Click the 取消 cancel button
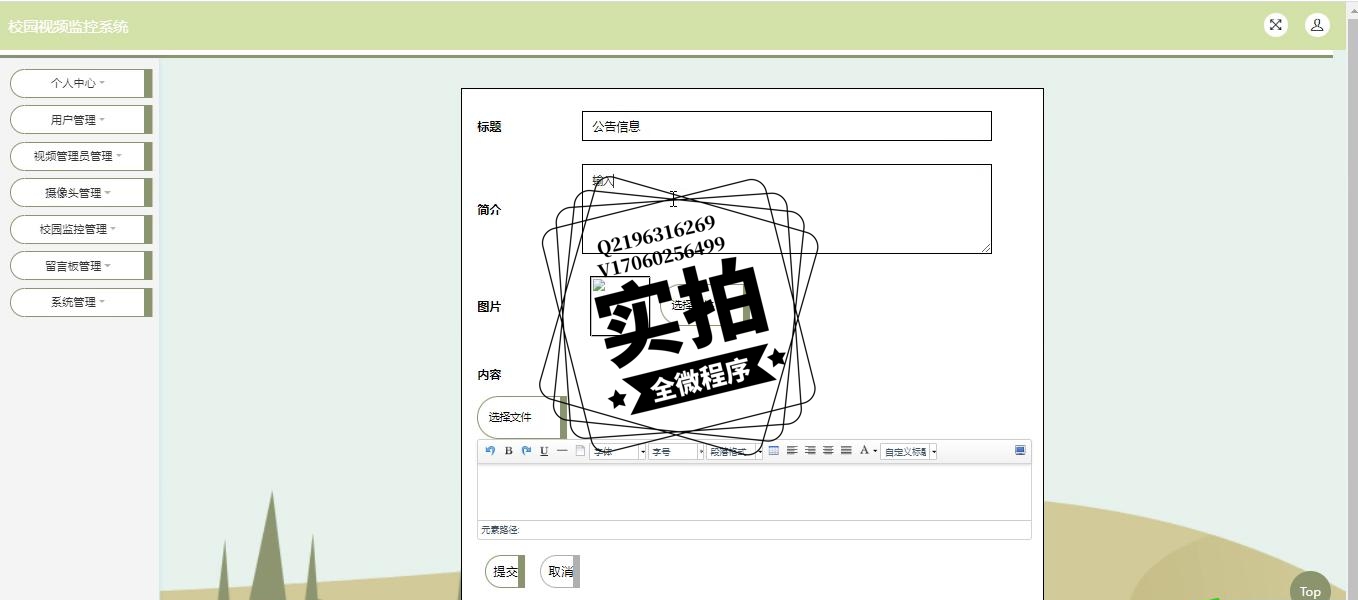This screenshot has height=600, width=1358. coord(560,572)
